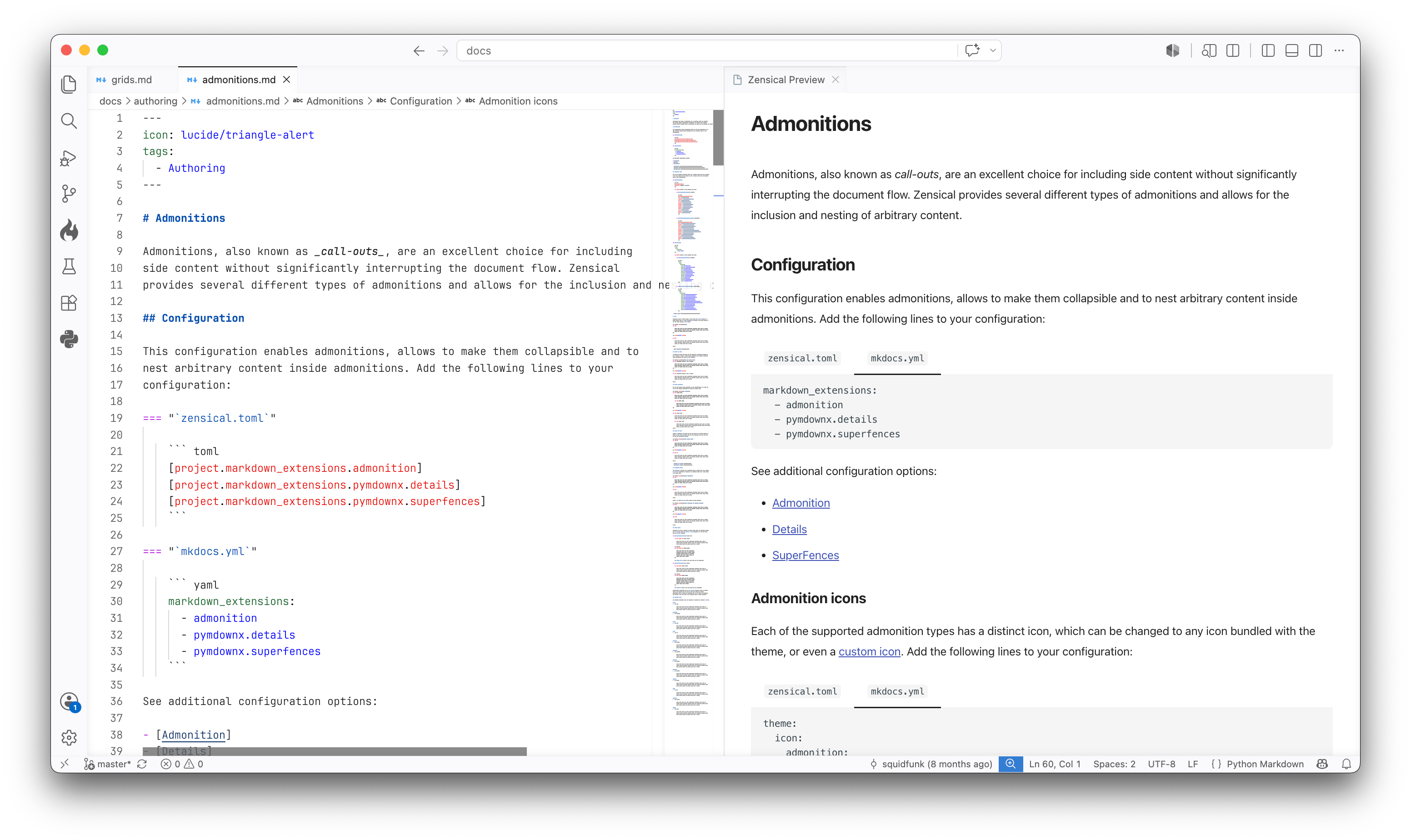Open the chat sparkle icon in the title bar
The height and width of the screenshot is (840, 1411).
point(972,50)
